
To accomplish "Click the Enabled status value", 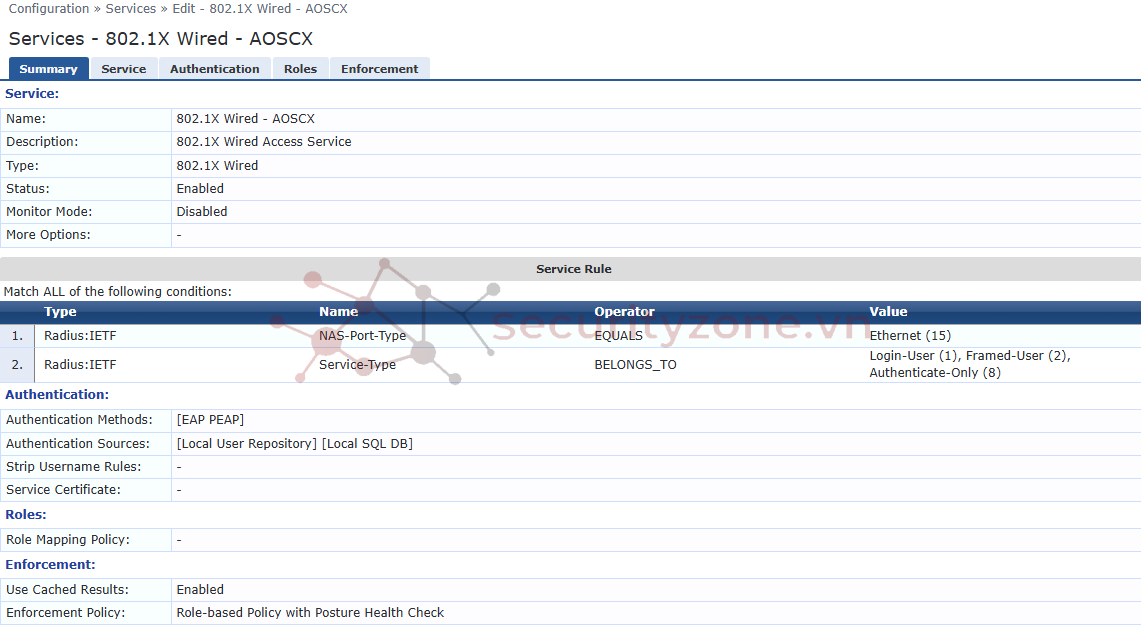I will coord(199,188).
